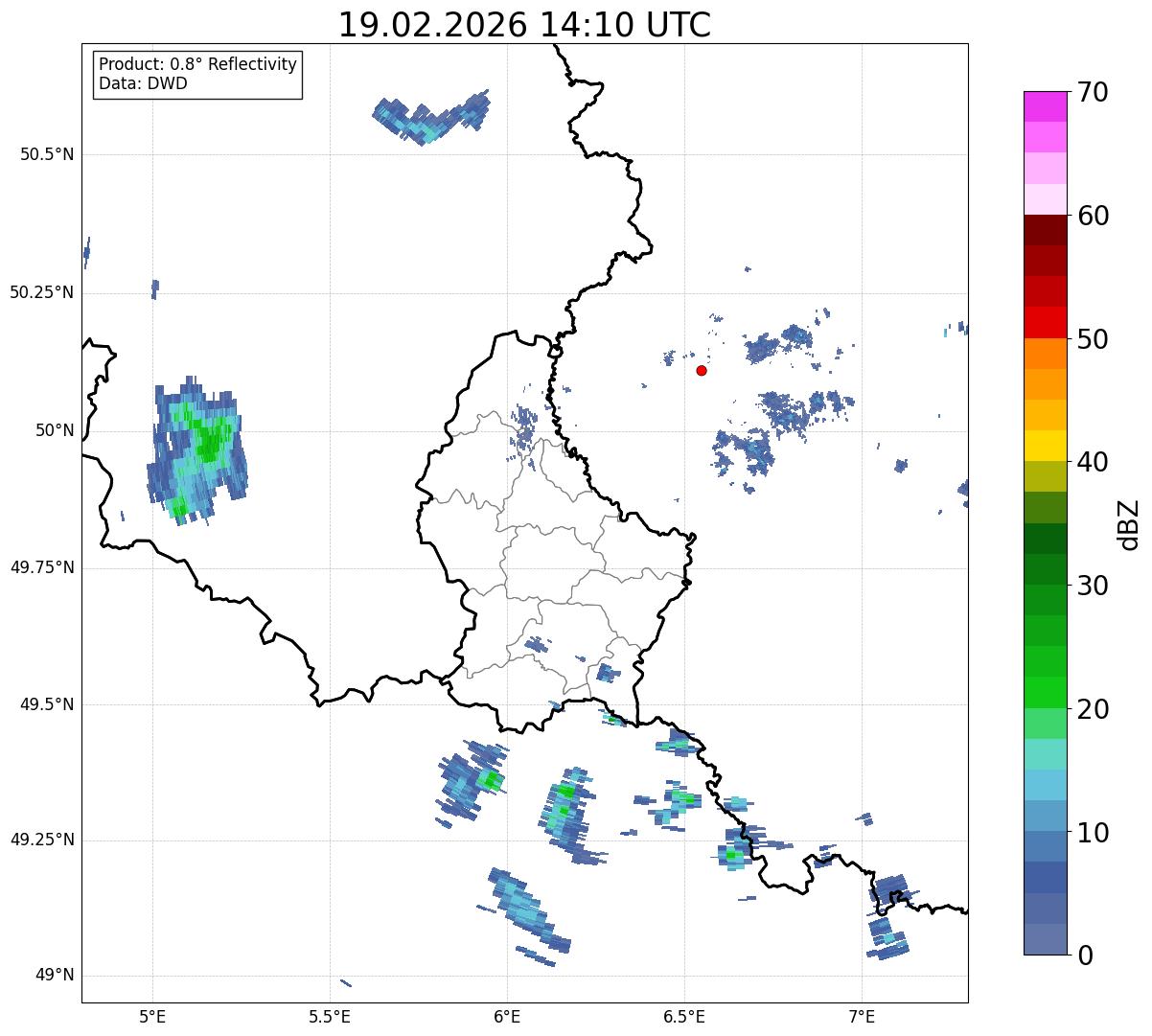This screenshot has width=1152, height=1036.
Task: Click the '7°E' longitude label
Action: (862, 1016)
